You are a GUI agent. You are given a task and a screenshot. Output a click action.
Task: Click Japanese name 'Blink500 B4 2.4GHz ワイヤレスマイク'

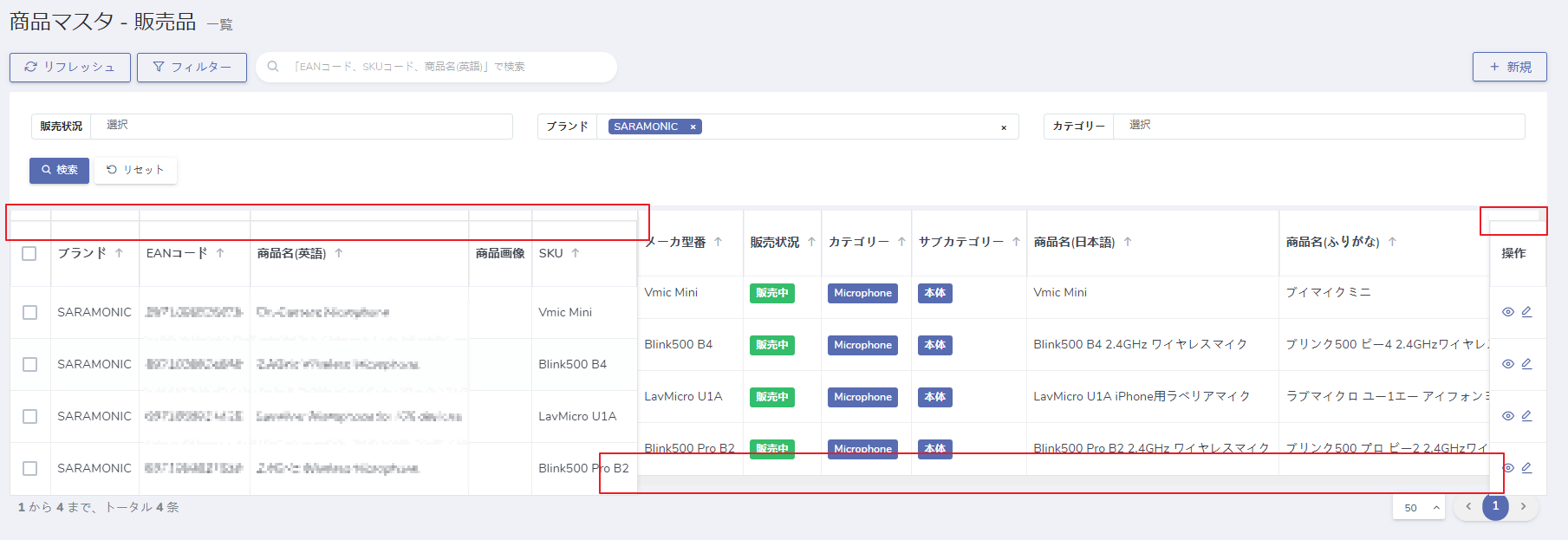[1140, 344]
